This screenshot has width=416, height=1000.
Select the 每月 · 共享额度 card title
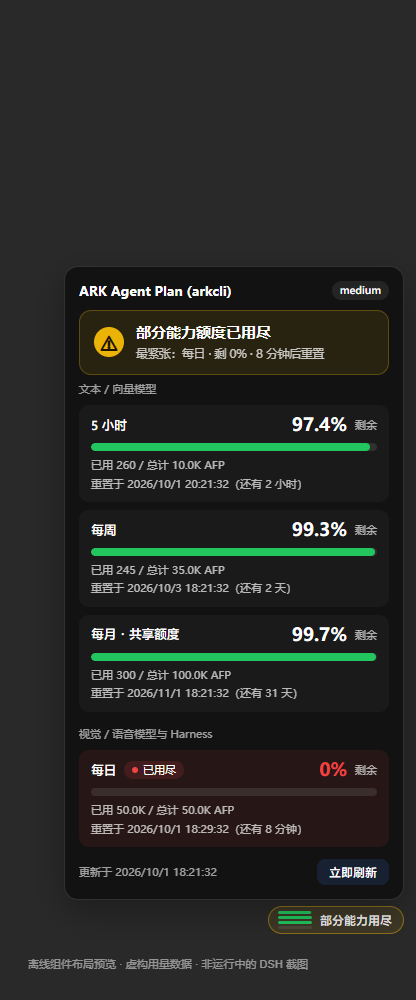tap(135, 635)
